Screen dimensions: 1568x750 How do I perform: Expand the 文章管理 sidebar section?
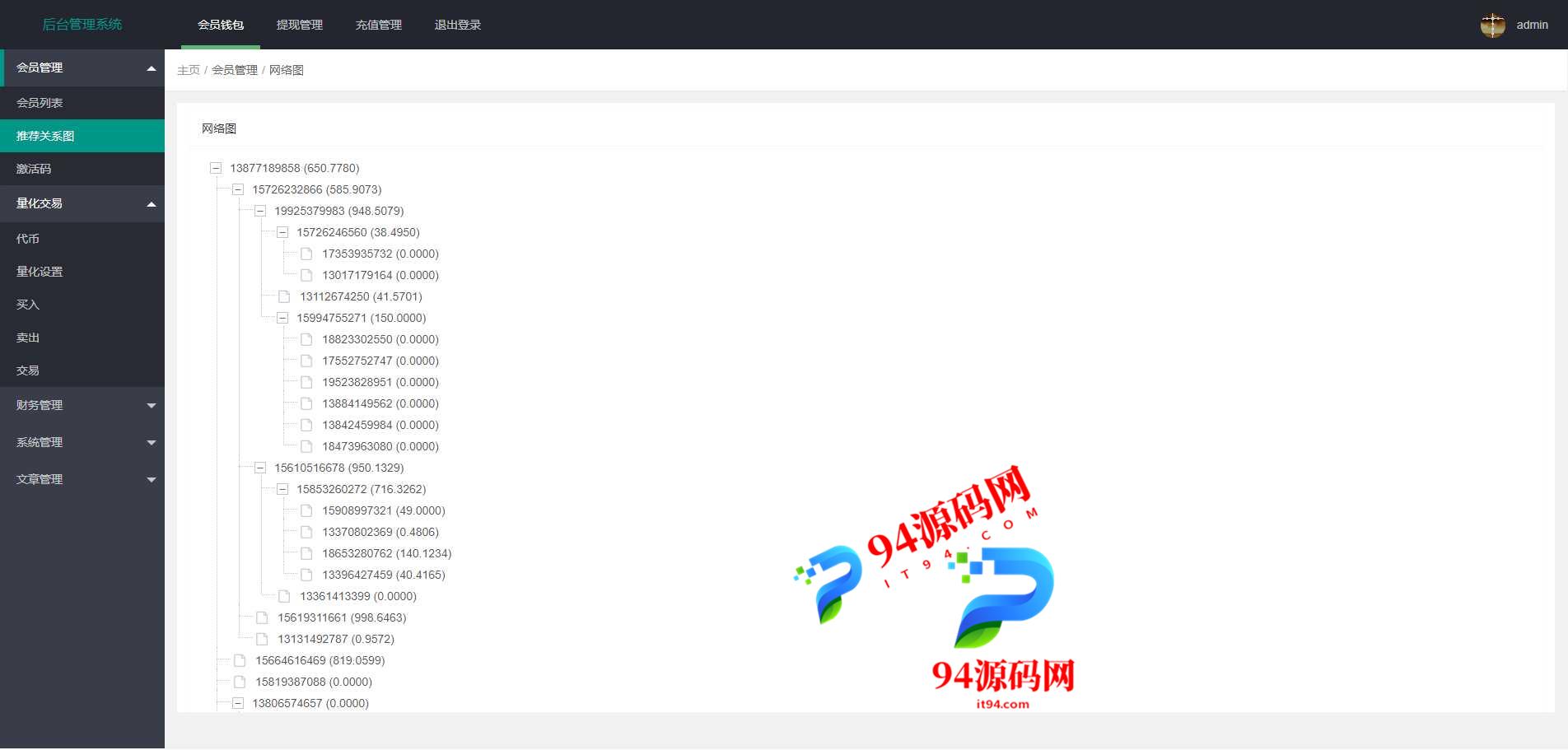82,479
